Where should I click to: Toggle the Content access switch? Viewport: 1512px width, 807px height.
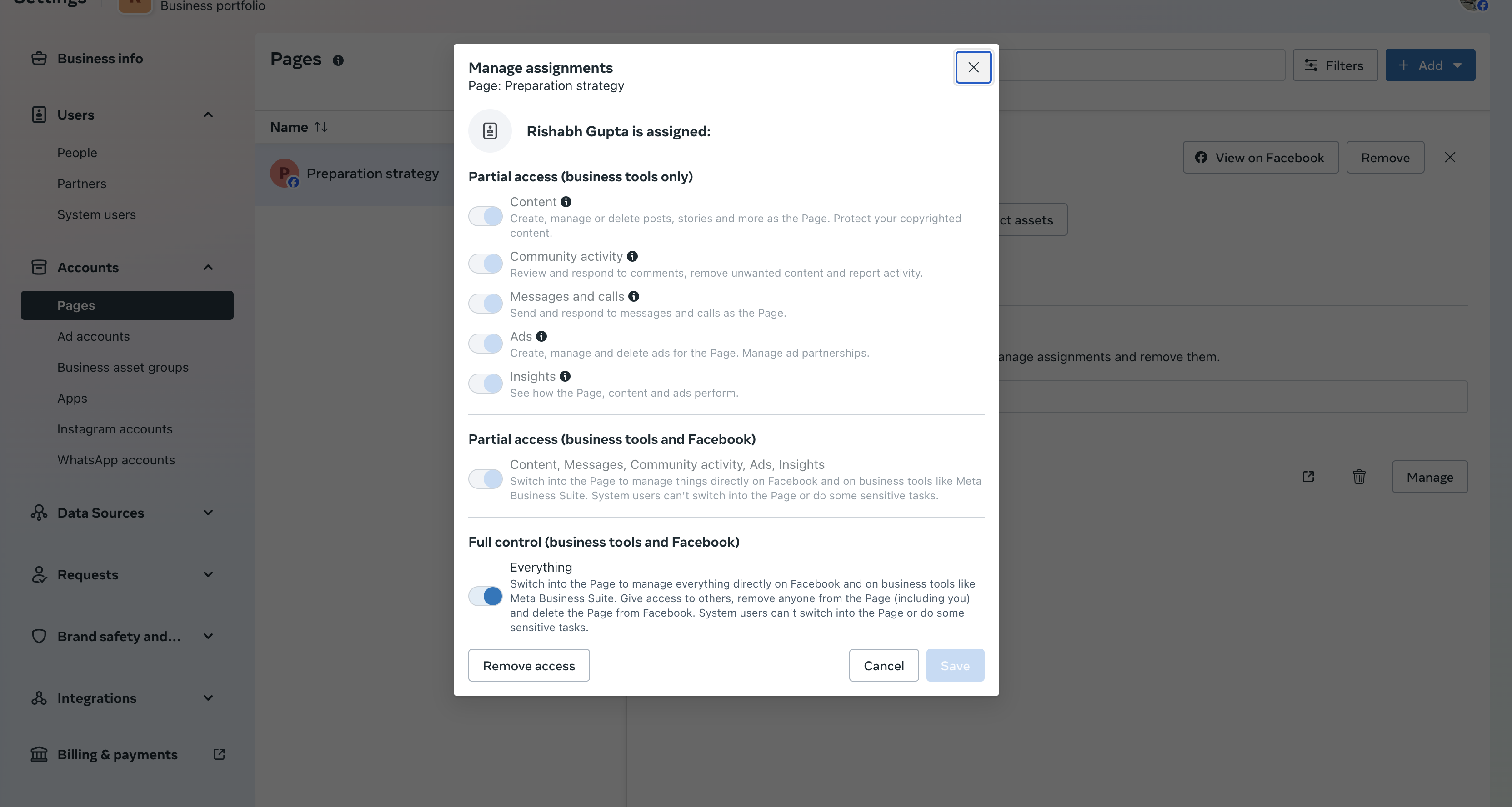486,216
